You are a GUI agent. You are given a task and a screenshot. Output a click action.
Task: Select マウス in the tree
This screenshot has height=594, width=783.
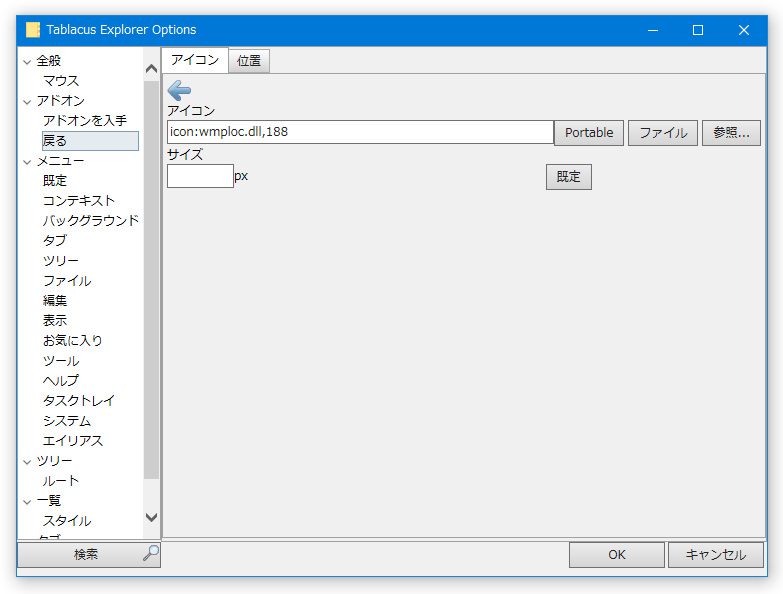(x=61, y=81)
